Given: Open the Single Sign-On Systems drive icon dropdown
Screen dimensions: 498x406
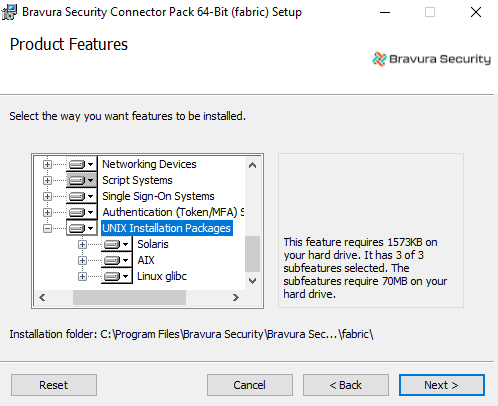Looking at the screenshot, I should (82, 196).
